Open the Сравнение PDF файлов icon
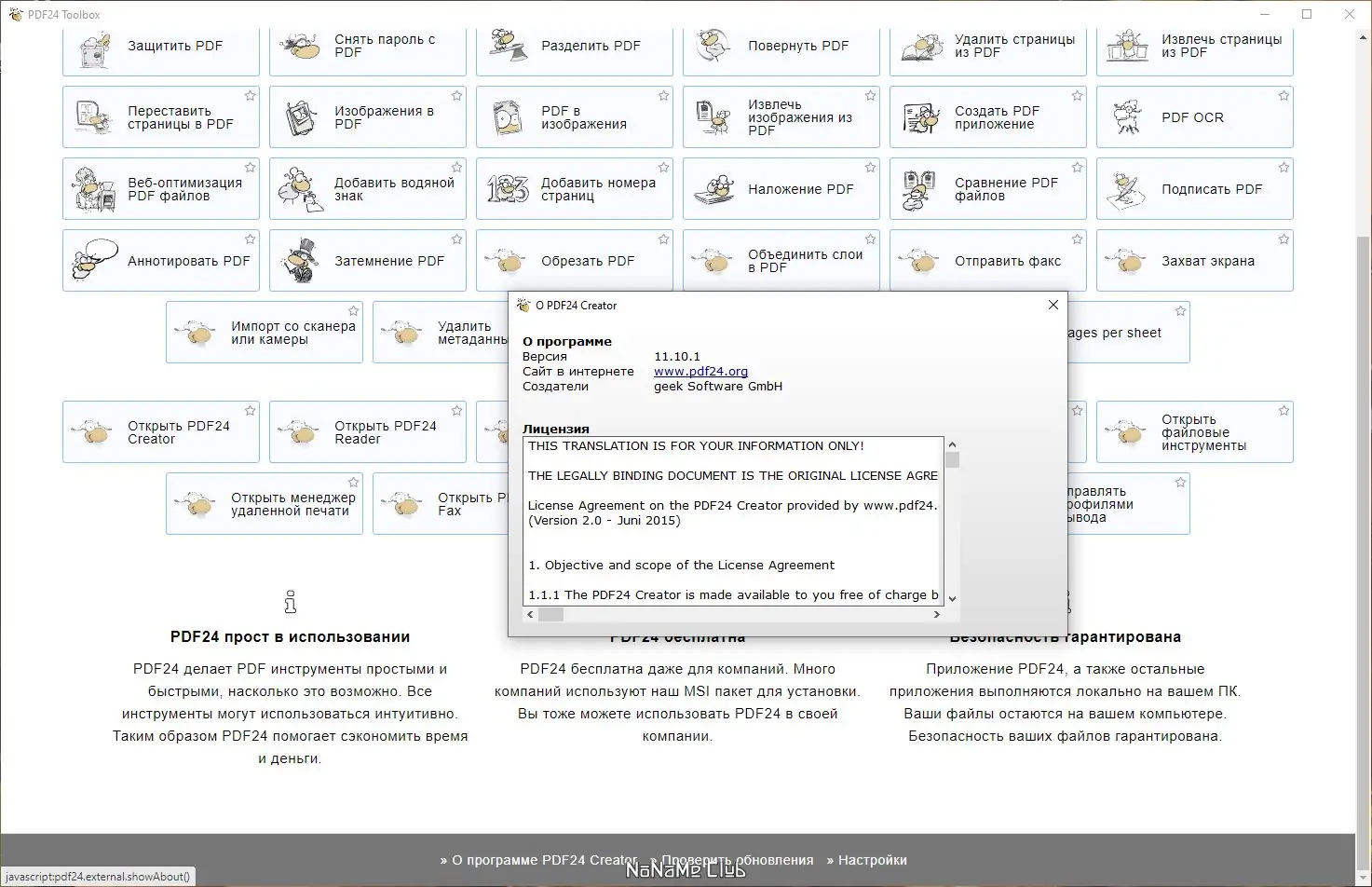This screenshot has width=1372, height=887. 920,189
